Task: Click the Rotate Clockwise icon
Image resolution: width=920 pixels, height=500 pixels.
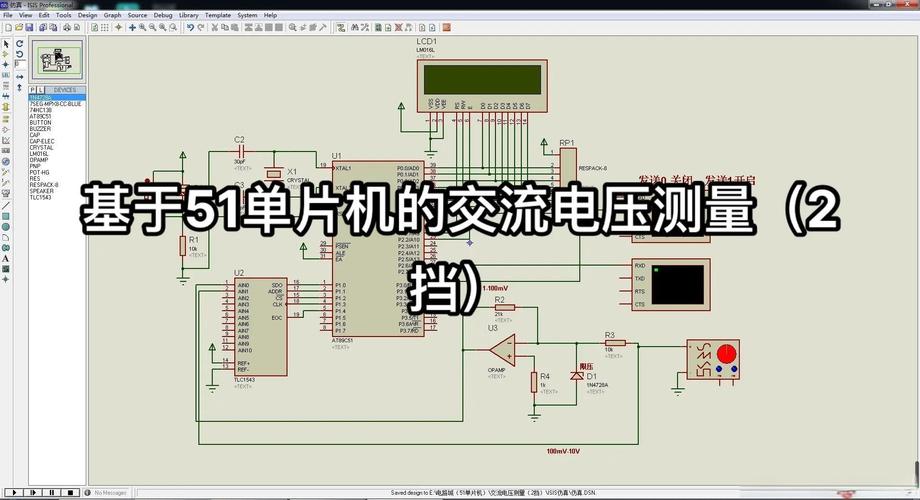Action: pos(19,44)
